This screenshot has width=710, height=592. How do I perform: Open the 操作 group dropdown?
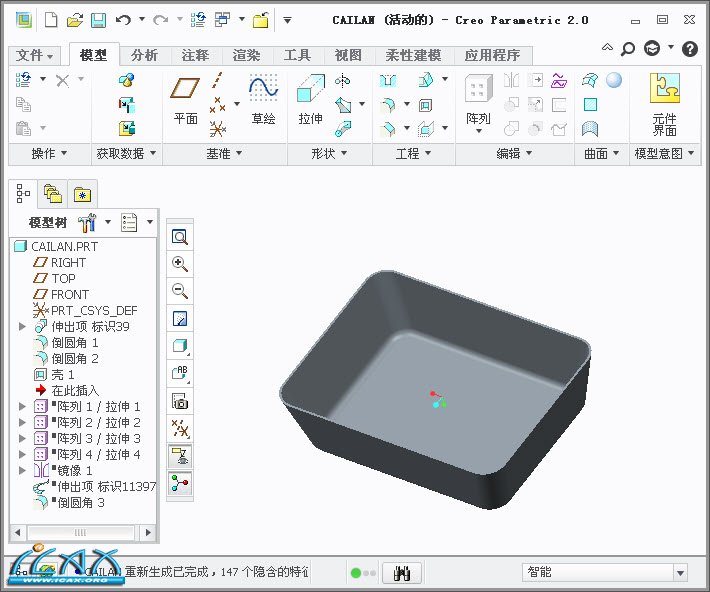coord(49,154)
